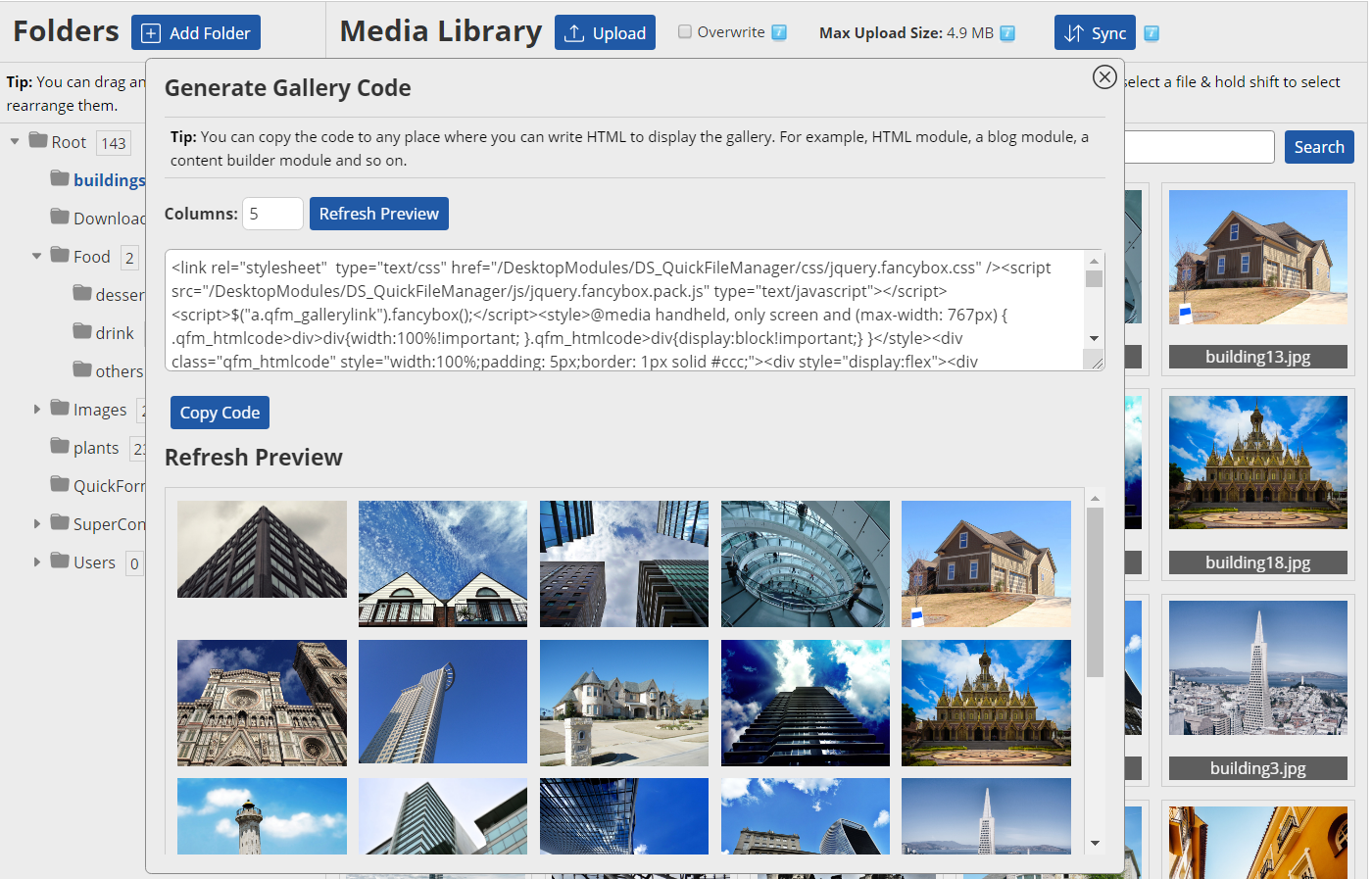Click the Upload button
This screenshot has width=1372, height=879.
pos(605,32)
